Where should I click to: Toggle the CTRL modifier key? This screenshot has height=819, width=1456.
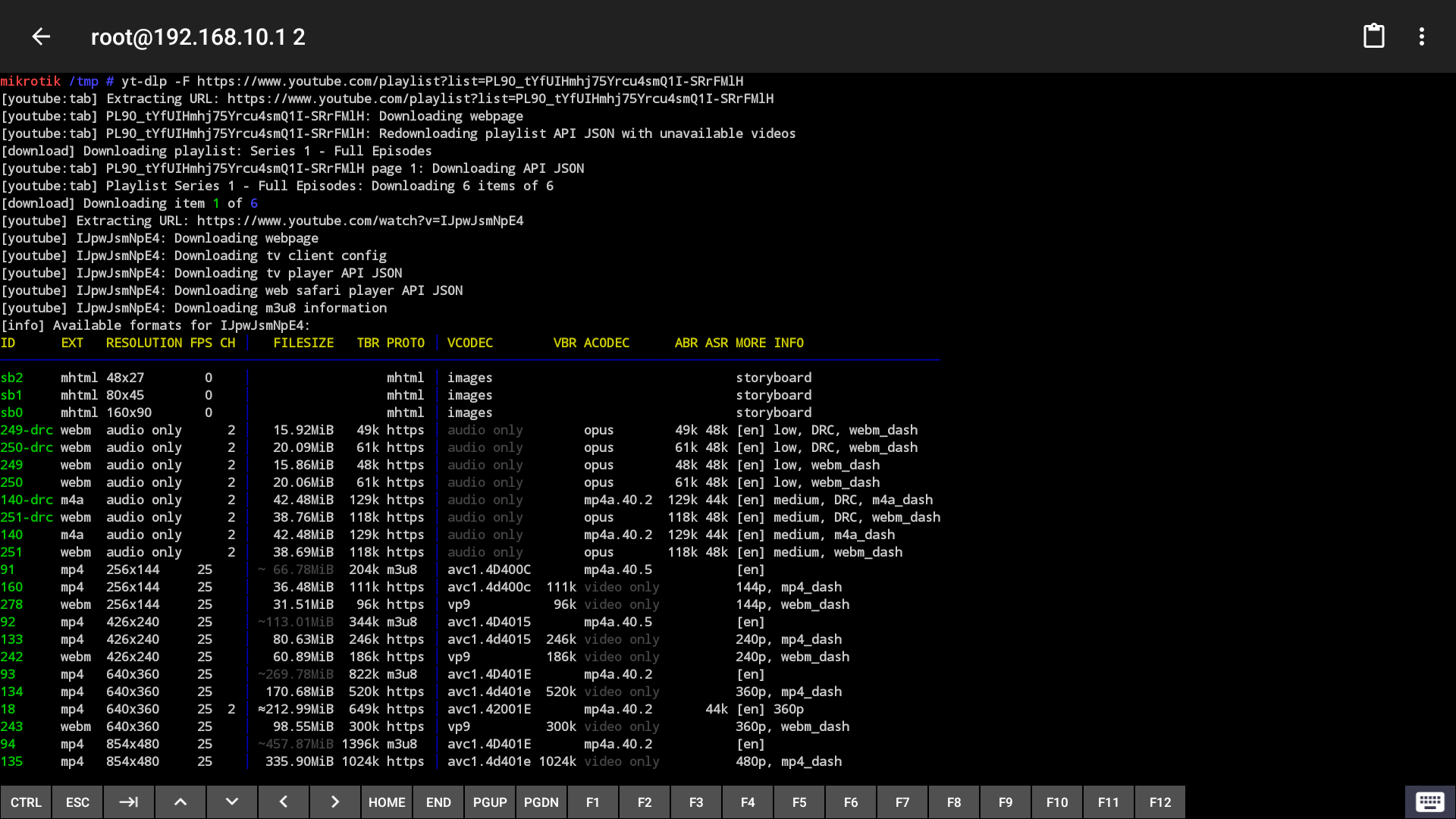pyautogui.click(x=26, y=802)
